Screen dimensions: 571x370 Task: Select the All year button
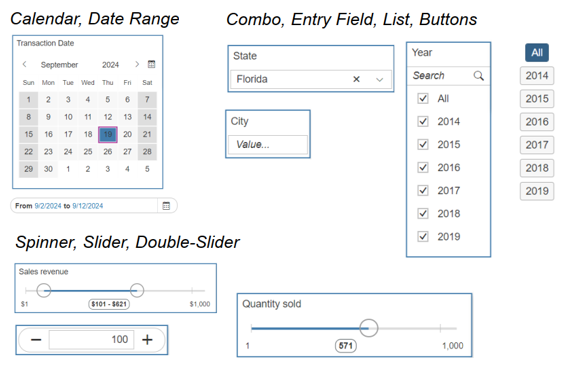(x=537, y=53)
